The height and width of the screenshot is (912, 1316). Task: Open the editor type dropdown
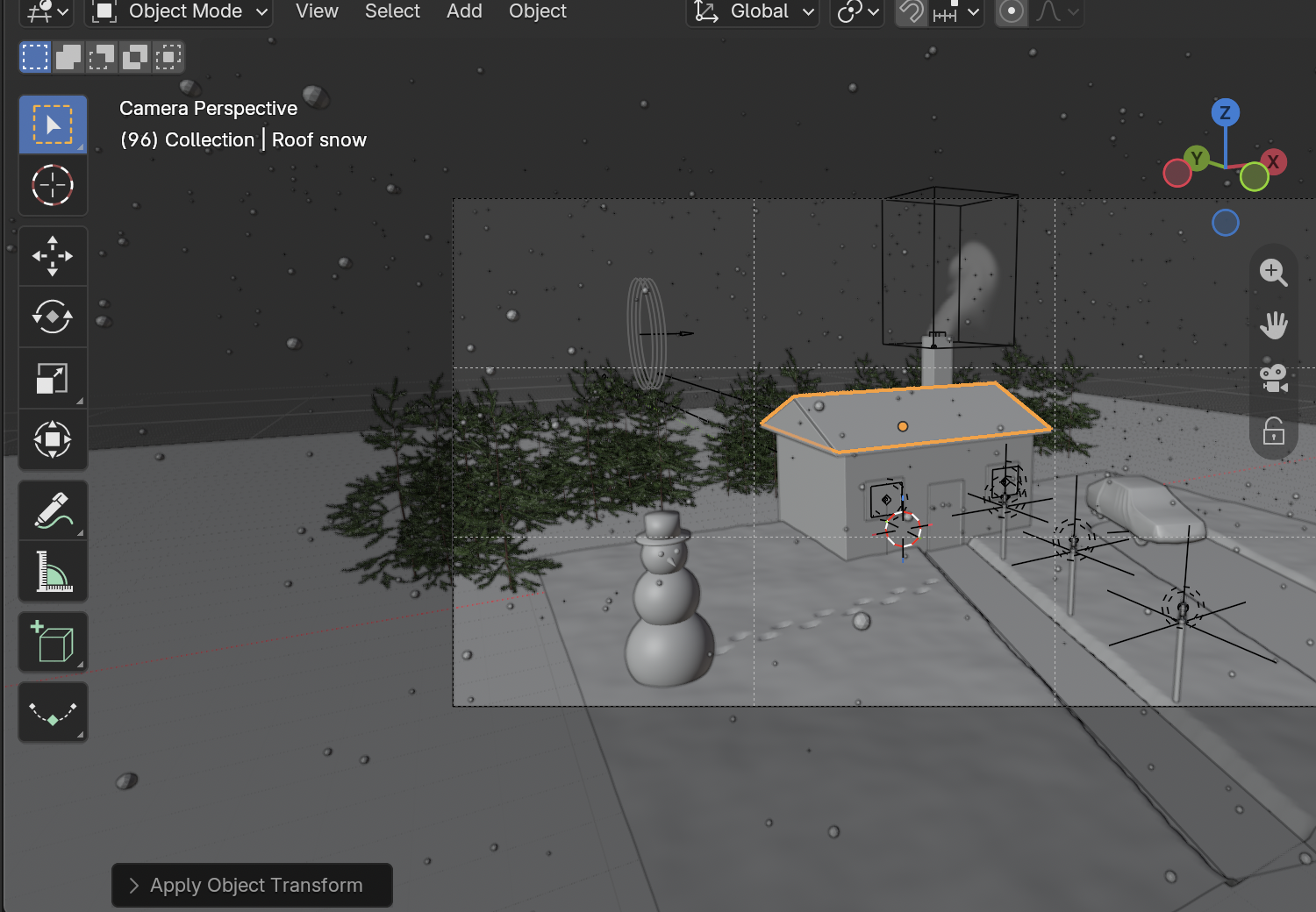[x=46, y=12]
